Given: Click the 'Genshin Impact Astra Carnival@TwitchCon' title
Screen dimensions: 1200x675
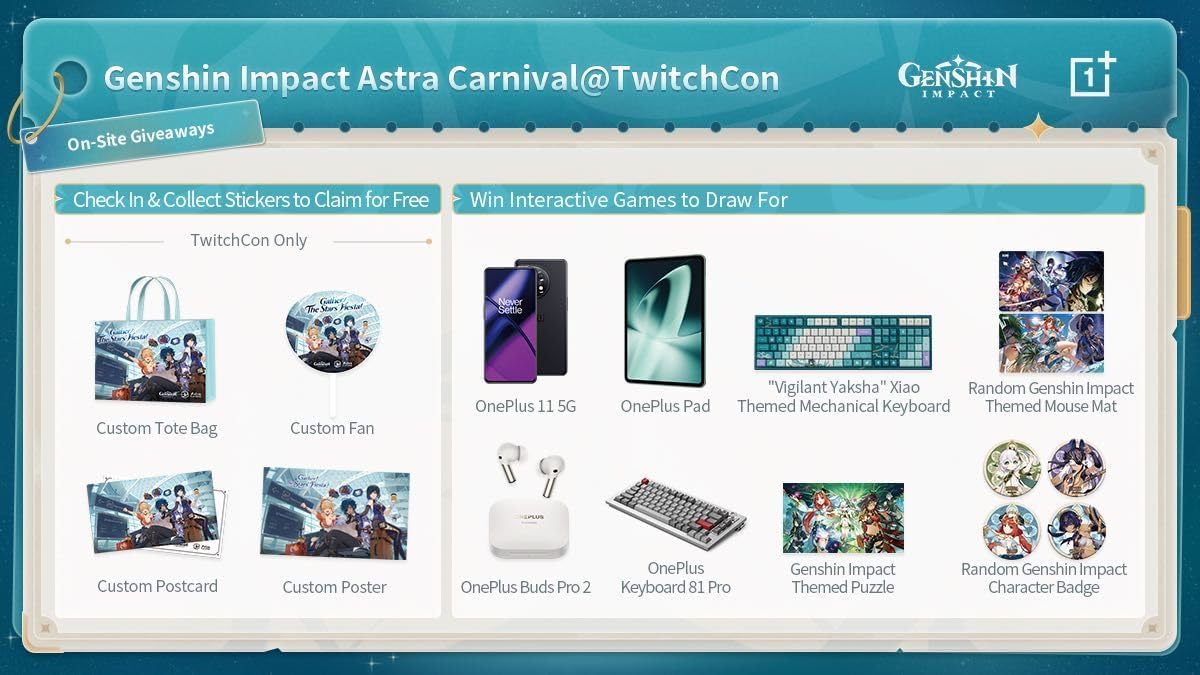Looking at the screenshot, I should pos(441,78).
